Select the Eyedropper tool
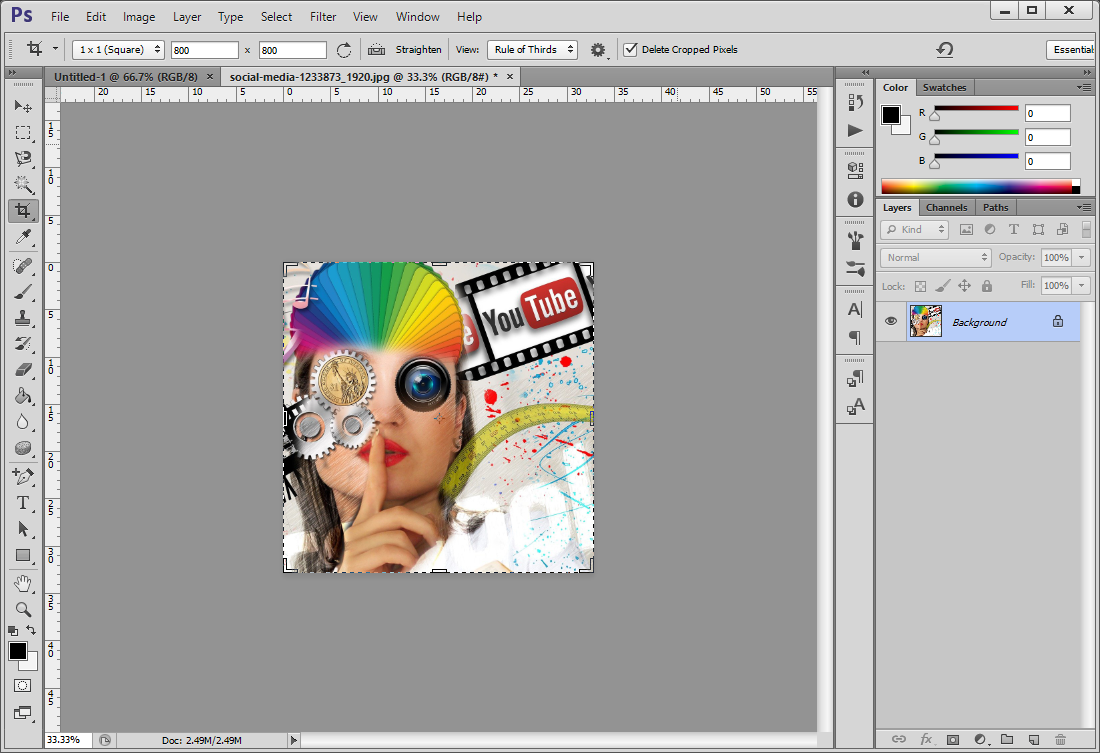Image resolution: width=1100 pixels, height=753 pixels. [x=23, y=237]
